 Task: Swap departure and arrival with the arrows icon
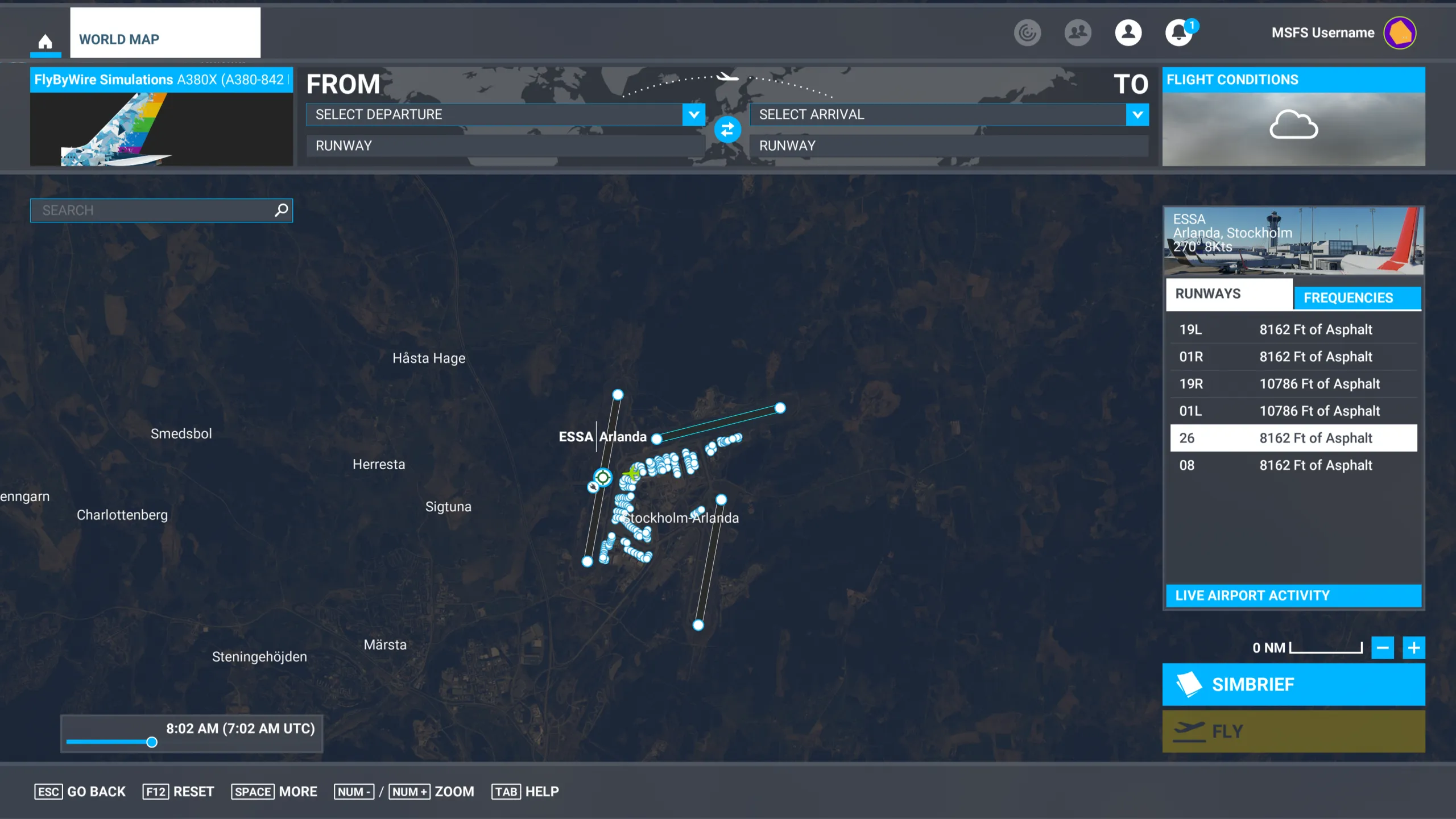click(x=727, y=130)
